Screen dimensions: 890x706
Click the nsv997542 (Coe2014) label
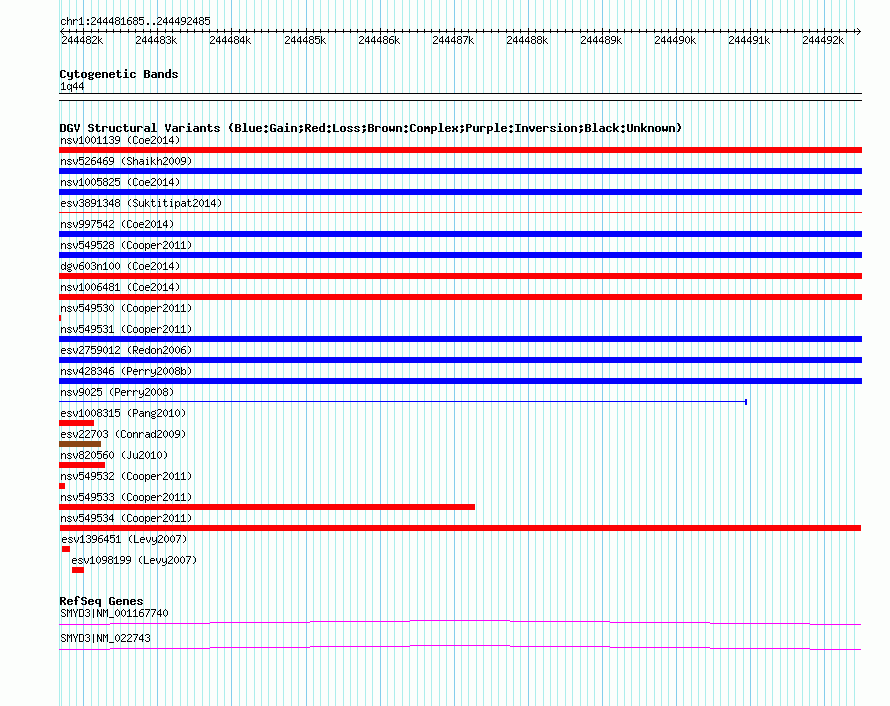[x=117, y=224]
